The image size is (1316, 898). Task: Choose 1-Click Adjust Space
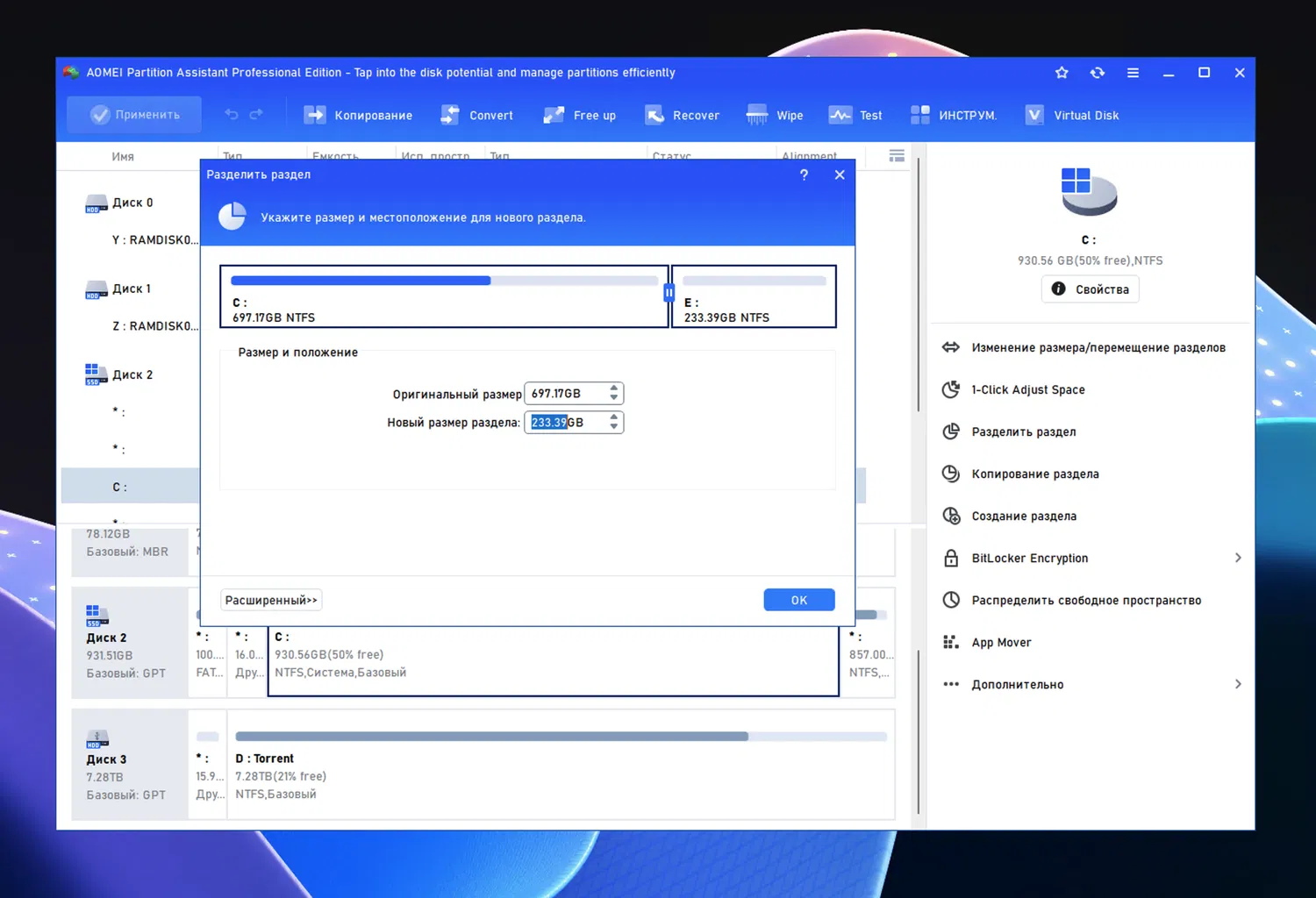pos(1028,389)
